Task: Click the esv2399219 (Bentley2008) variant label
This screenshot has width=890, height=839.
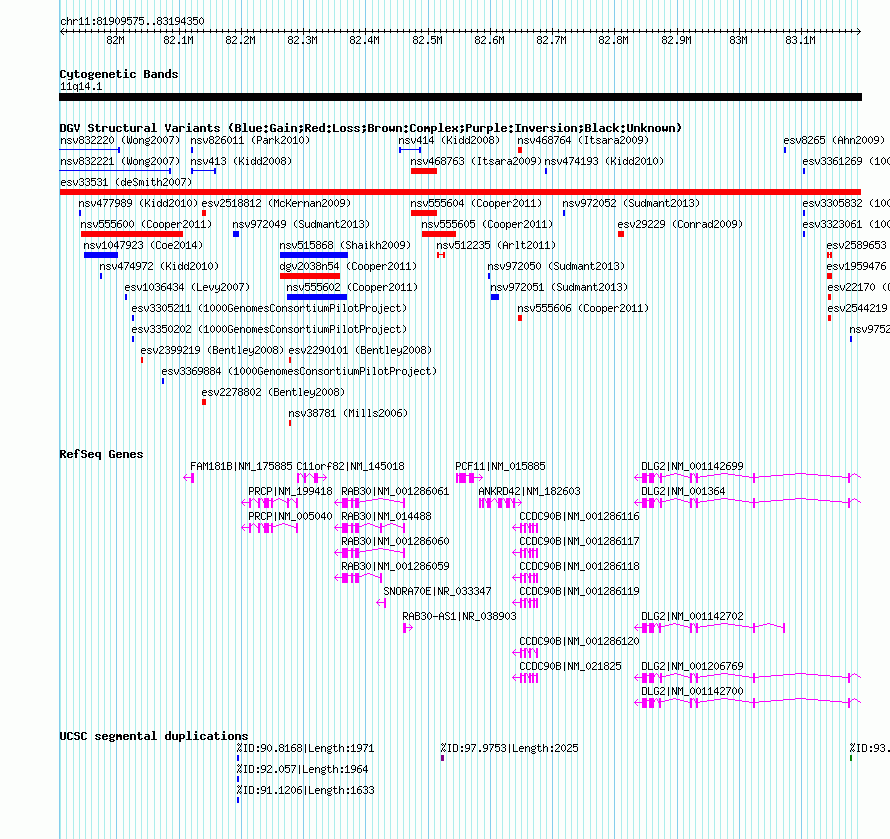Action: [x=212, y=350]
